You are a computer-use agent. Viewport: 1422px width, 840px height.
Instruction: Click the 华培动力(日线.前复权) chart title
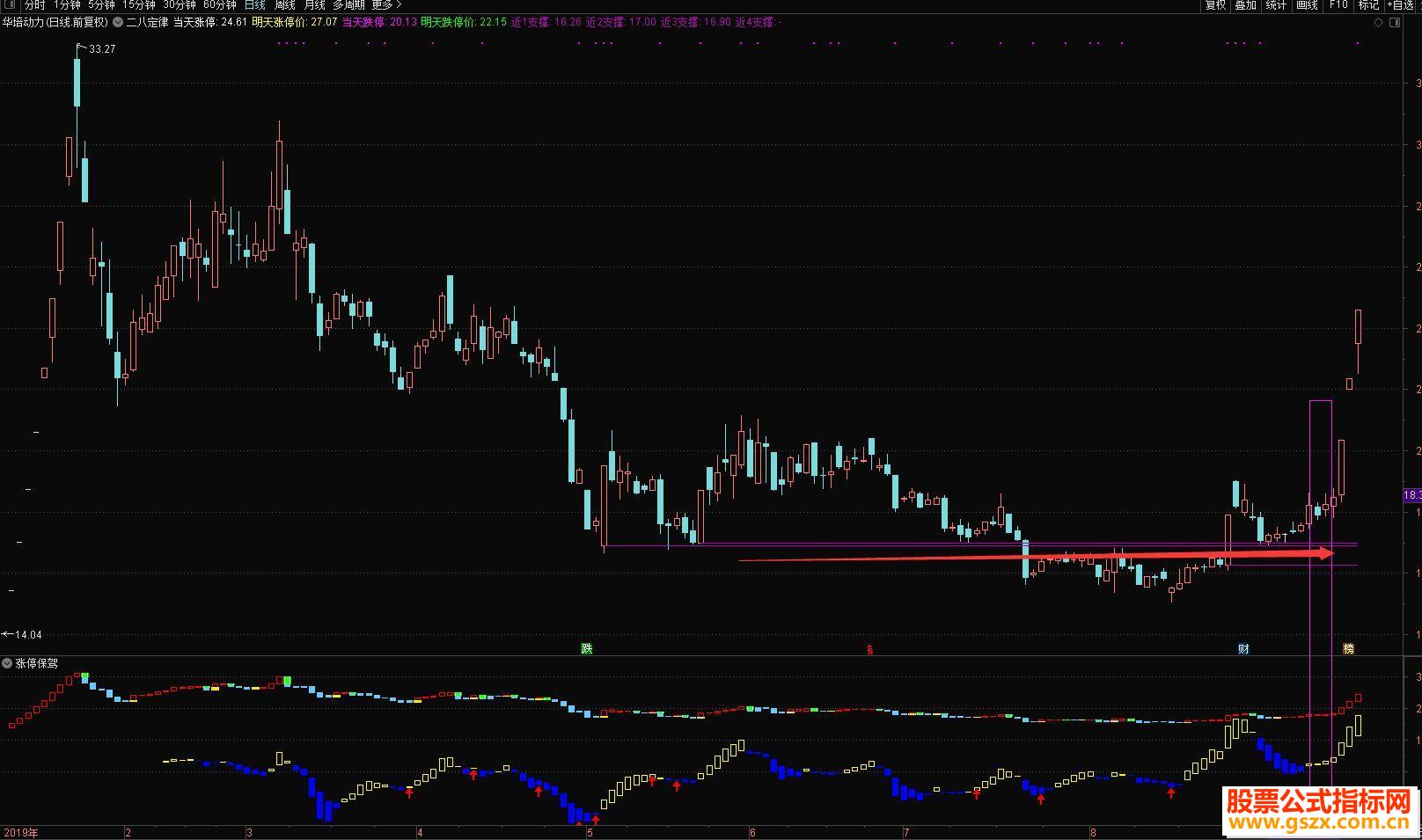pos(55,22)
